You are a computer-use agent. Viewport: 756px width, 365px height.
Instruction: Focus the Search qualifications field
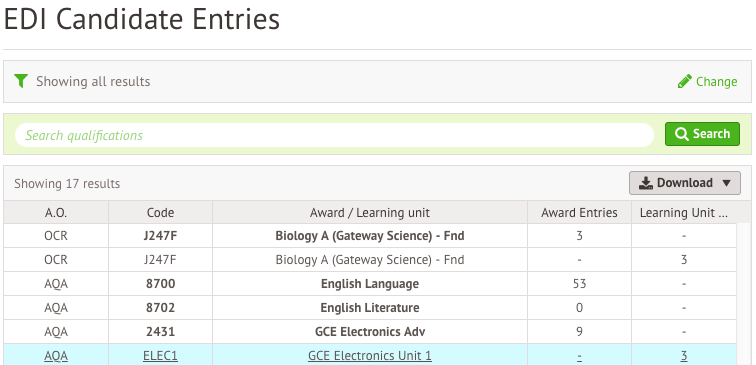(x=334, y=135)
